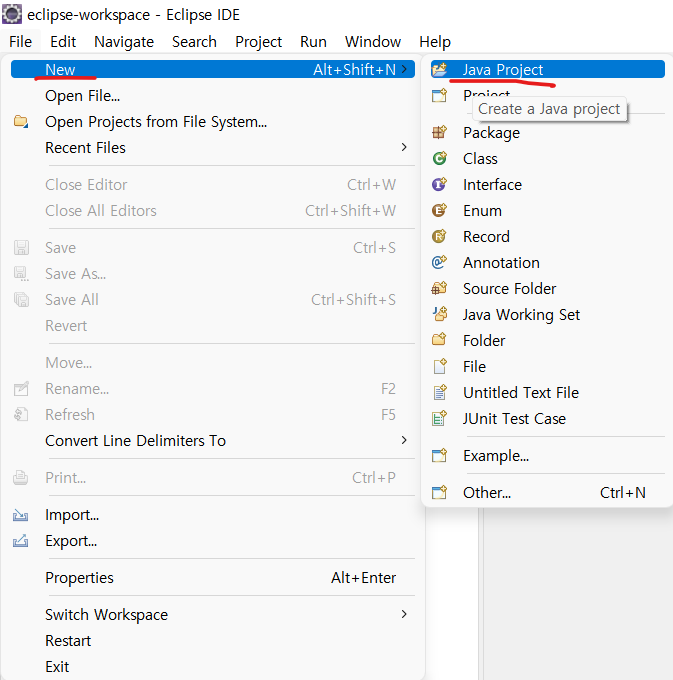Select Convert Line Delimiters To entry
Screen dimensions: 673x680
coord(213,441)
